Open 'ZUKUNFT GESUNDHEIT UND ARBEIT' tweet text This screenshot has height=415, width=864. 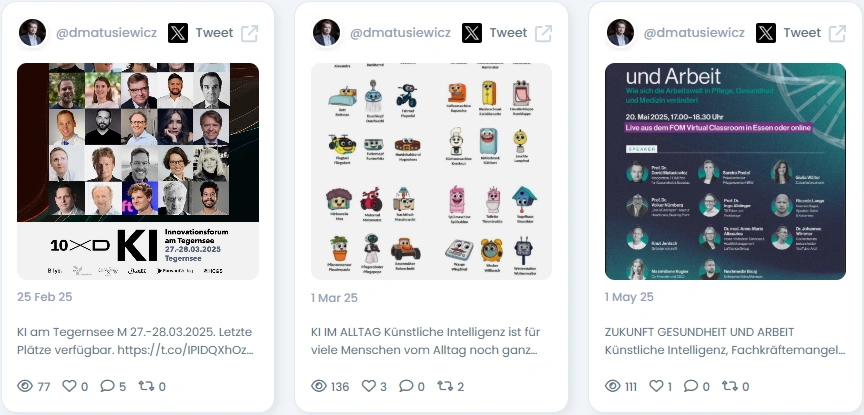pos(725,341)
